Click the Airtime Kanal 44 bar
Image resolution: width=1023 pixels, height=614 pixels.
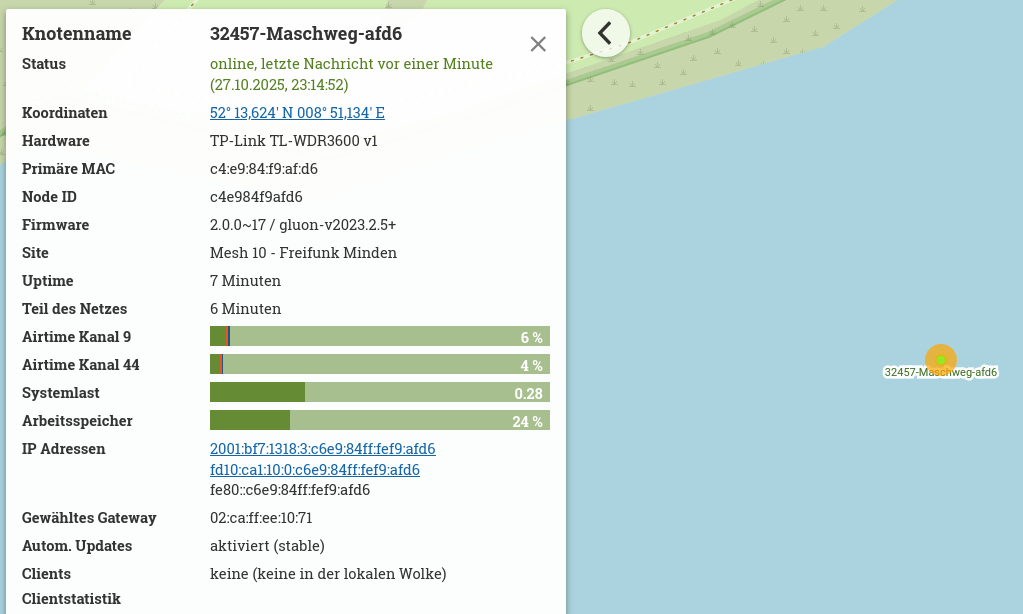click(x=379, y=365)
